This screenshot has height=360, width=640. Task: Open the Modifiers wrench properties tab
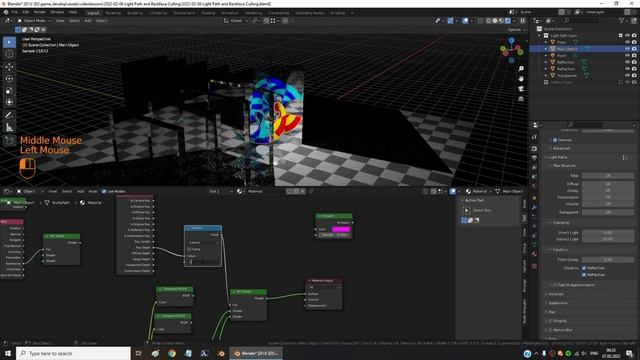[x=534, y=207]
